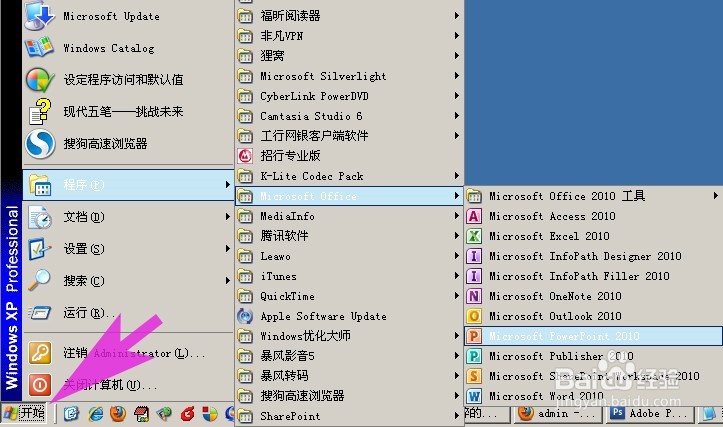Click the 注销 Administrator key icon
This screenshot has width=723, height=427.
[x=40, y=353]
